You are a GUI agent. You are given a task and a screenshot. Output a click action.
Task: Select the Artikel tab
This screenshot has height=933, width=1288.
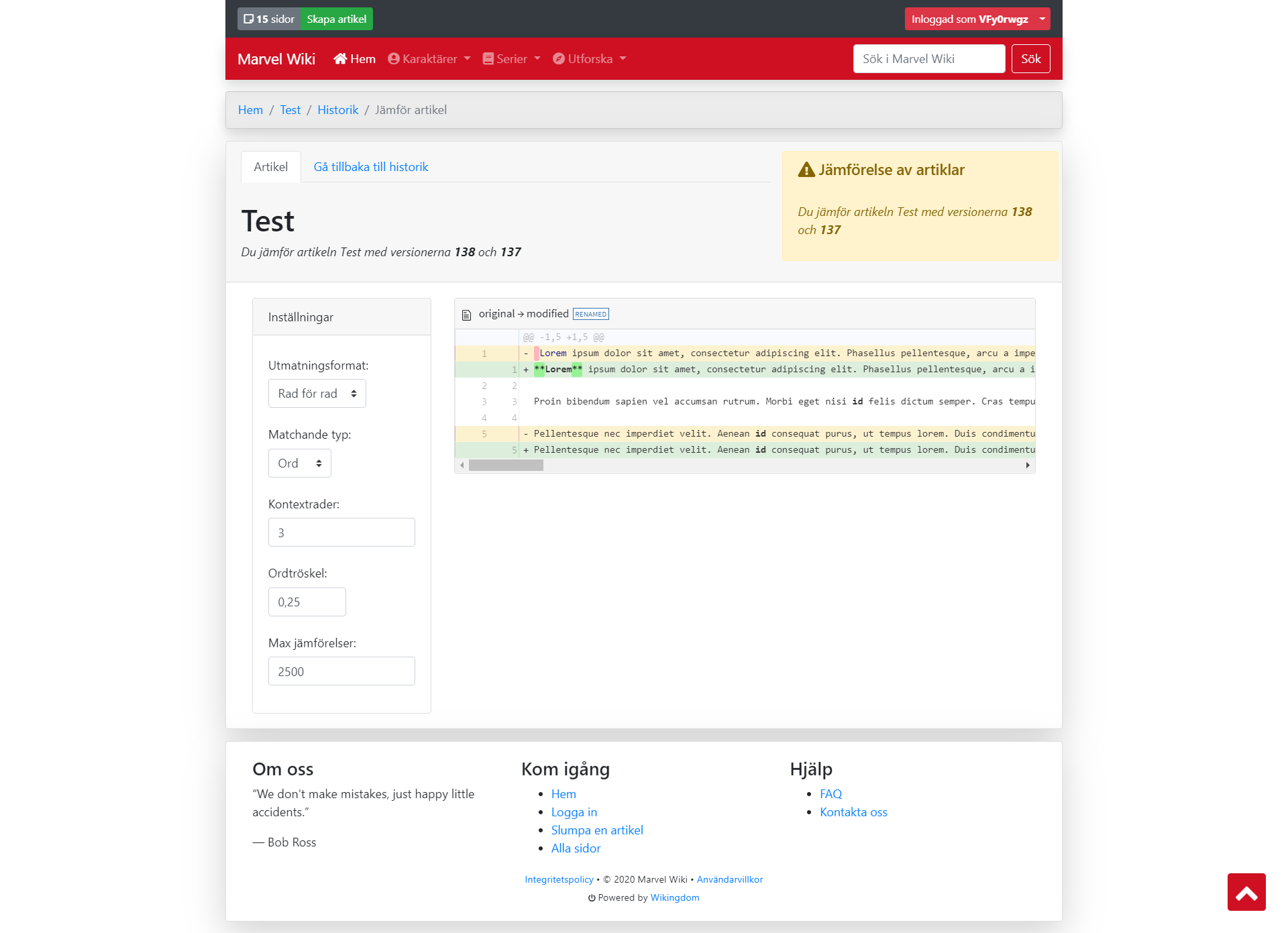pos(270,167)
